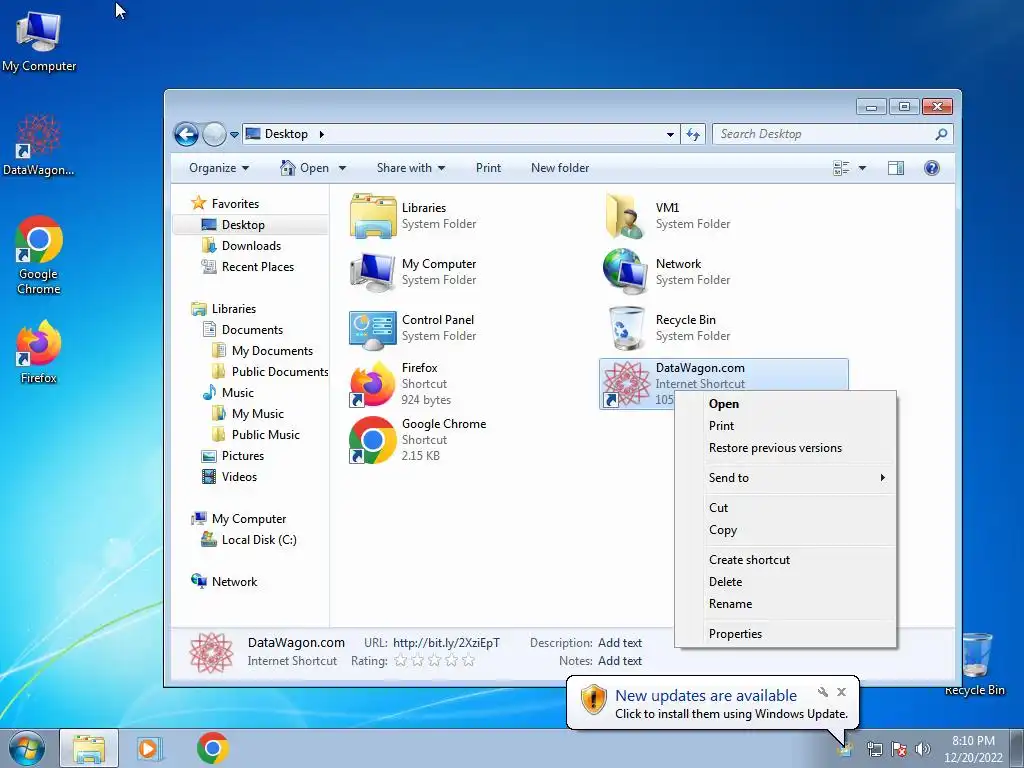Select Libraries in the navigation pane
The image size is (1024, 768).
coord(223,309)
